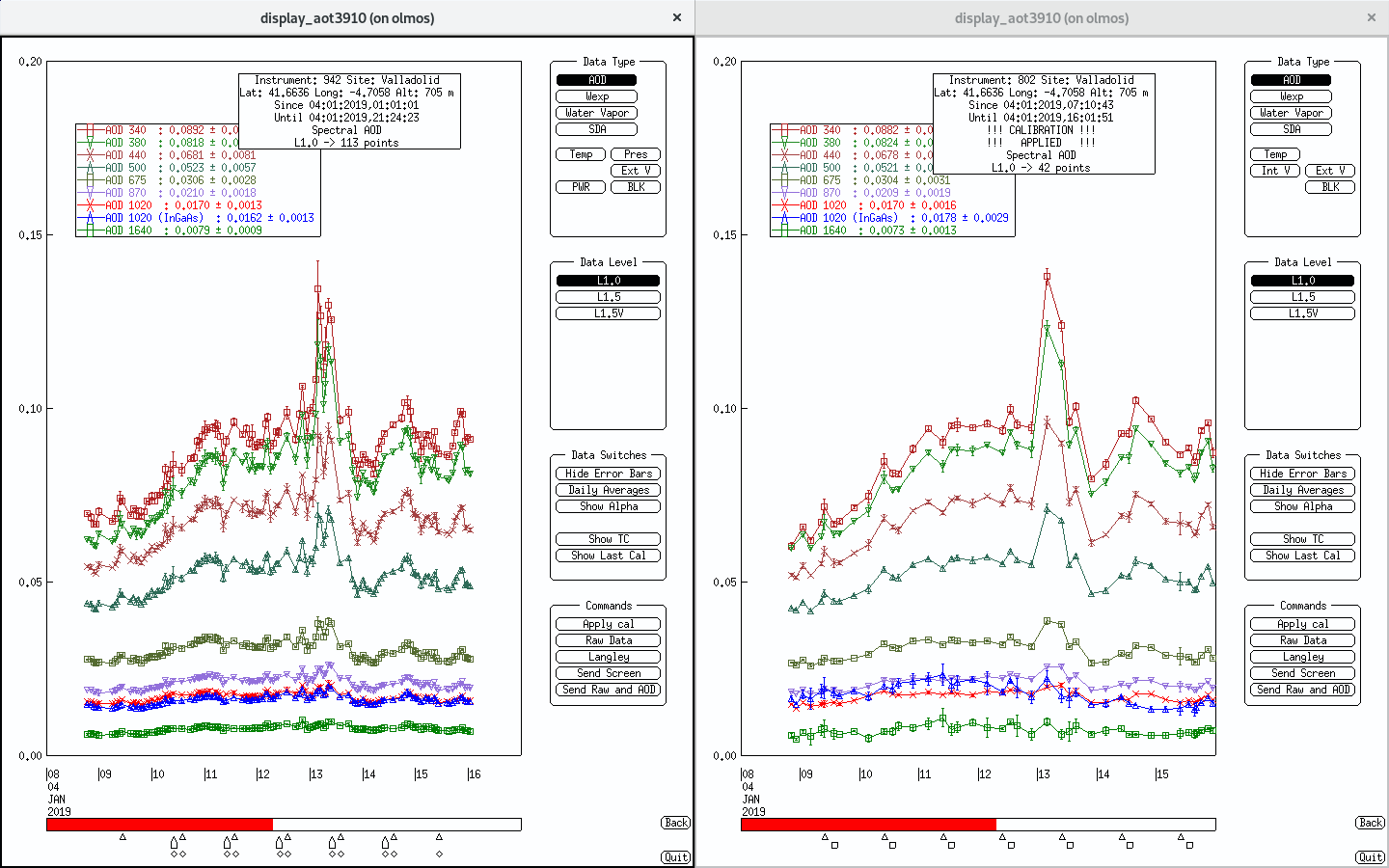Show Temp plot in left window
Image resolution: width=1389 pixels, height=868 pixels.
tap(581, 154)
